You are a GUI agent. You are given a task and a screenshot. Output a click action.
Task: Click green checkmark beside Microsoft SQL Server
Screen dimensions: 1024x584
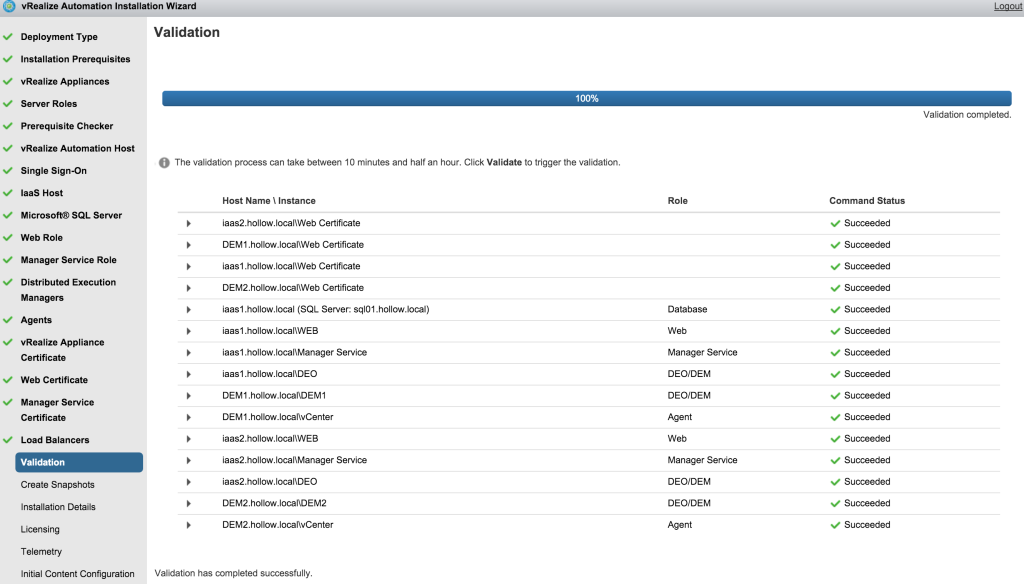pyautogui.click(x=8, y=215)
